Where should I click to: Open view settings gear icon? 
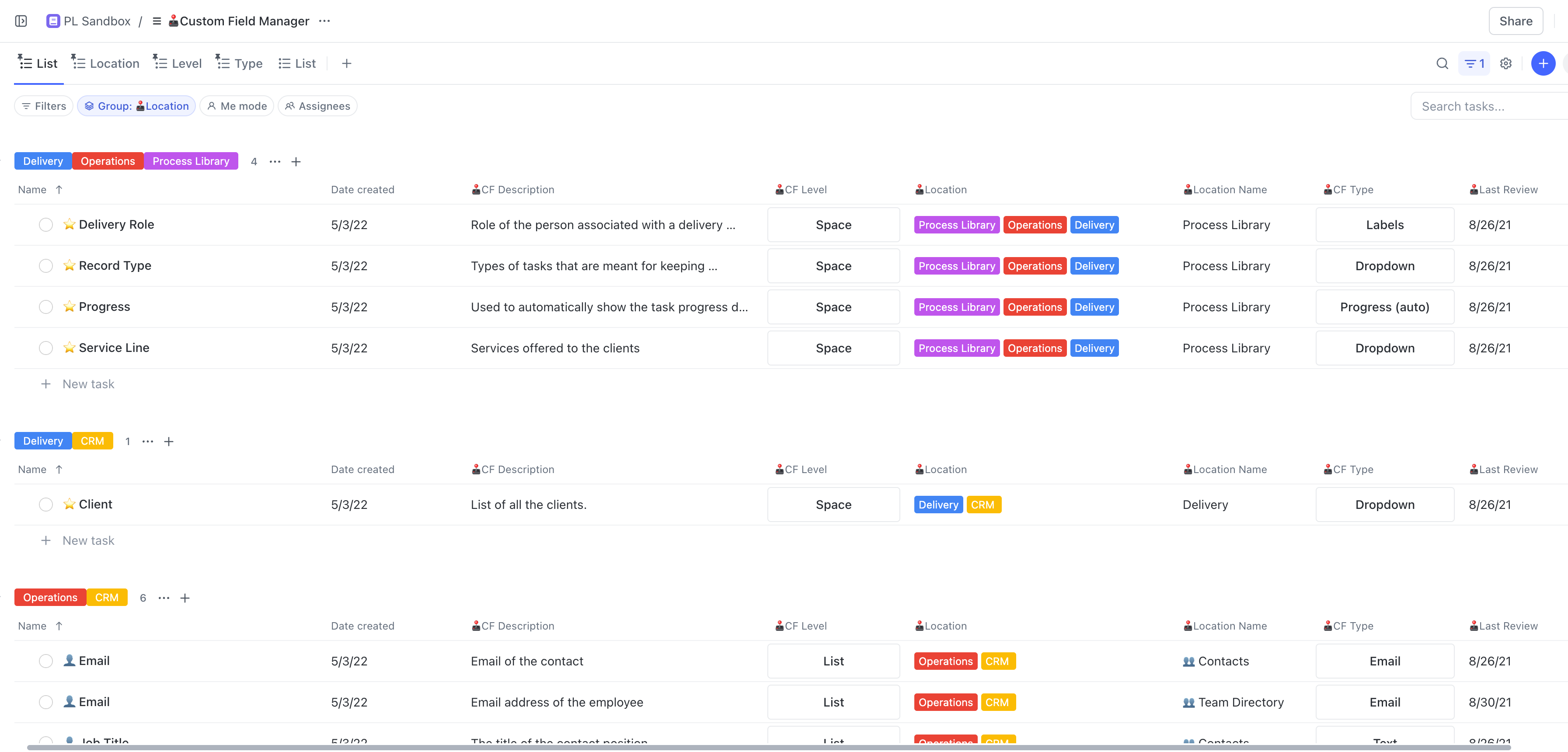[x=1506, y=63]
